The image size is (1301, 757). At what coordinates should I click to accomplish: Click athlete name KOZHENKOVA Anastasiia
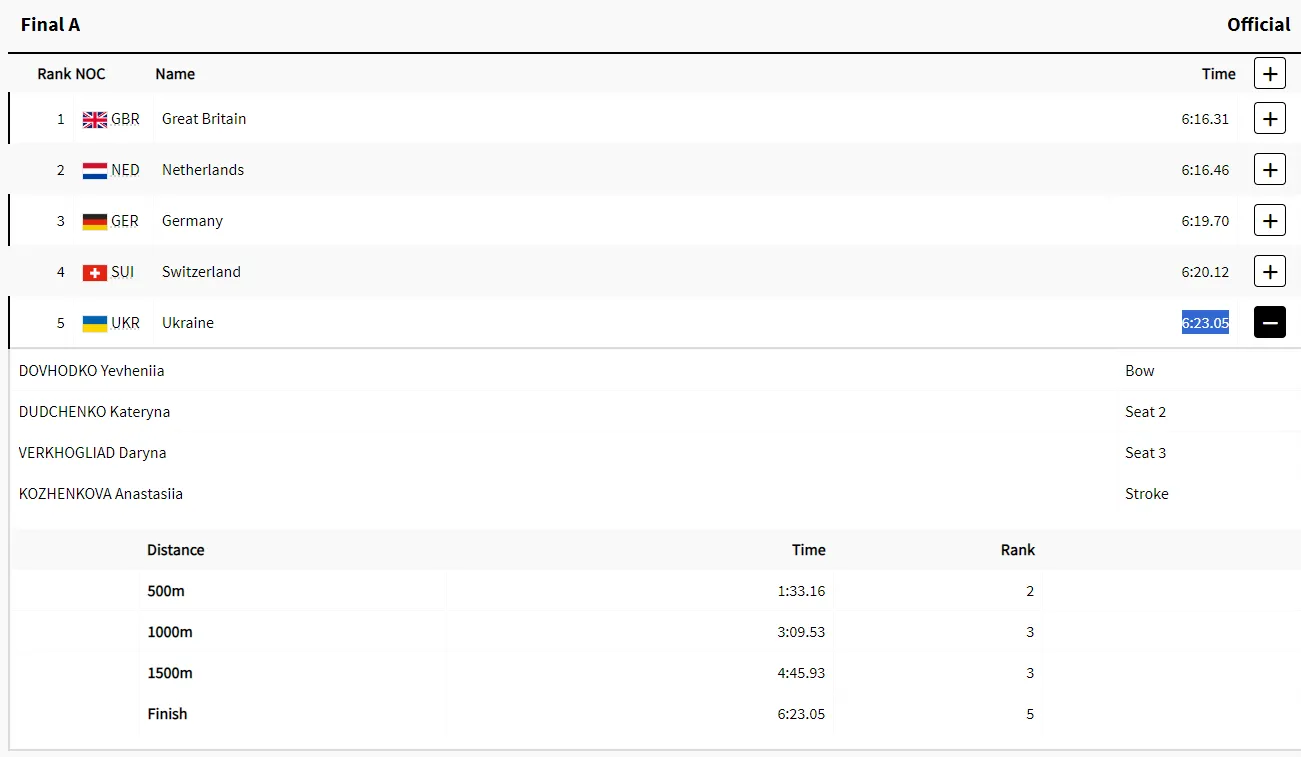pos(101,494)
